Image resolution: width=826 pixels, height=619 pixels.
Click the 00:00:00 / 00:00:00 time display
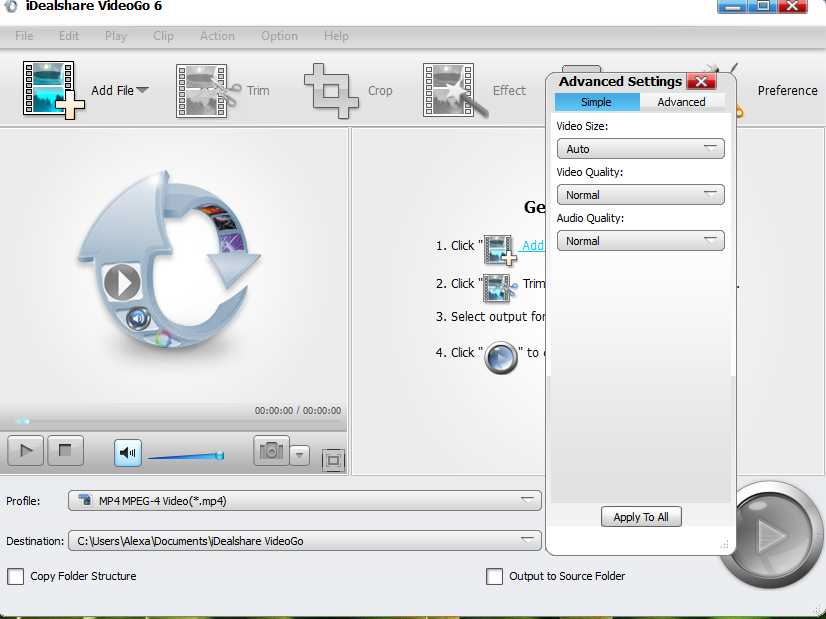(x=298, y=410)
